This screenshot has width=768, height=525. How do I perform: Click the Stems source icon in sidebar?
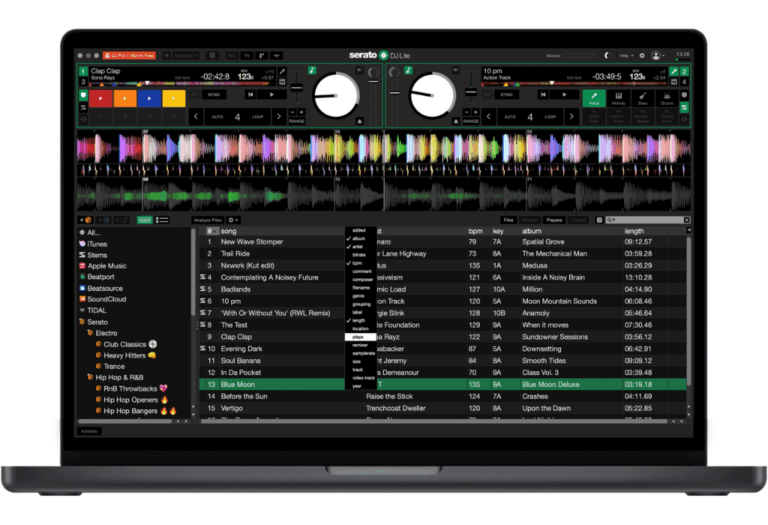tap(82, 255)
